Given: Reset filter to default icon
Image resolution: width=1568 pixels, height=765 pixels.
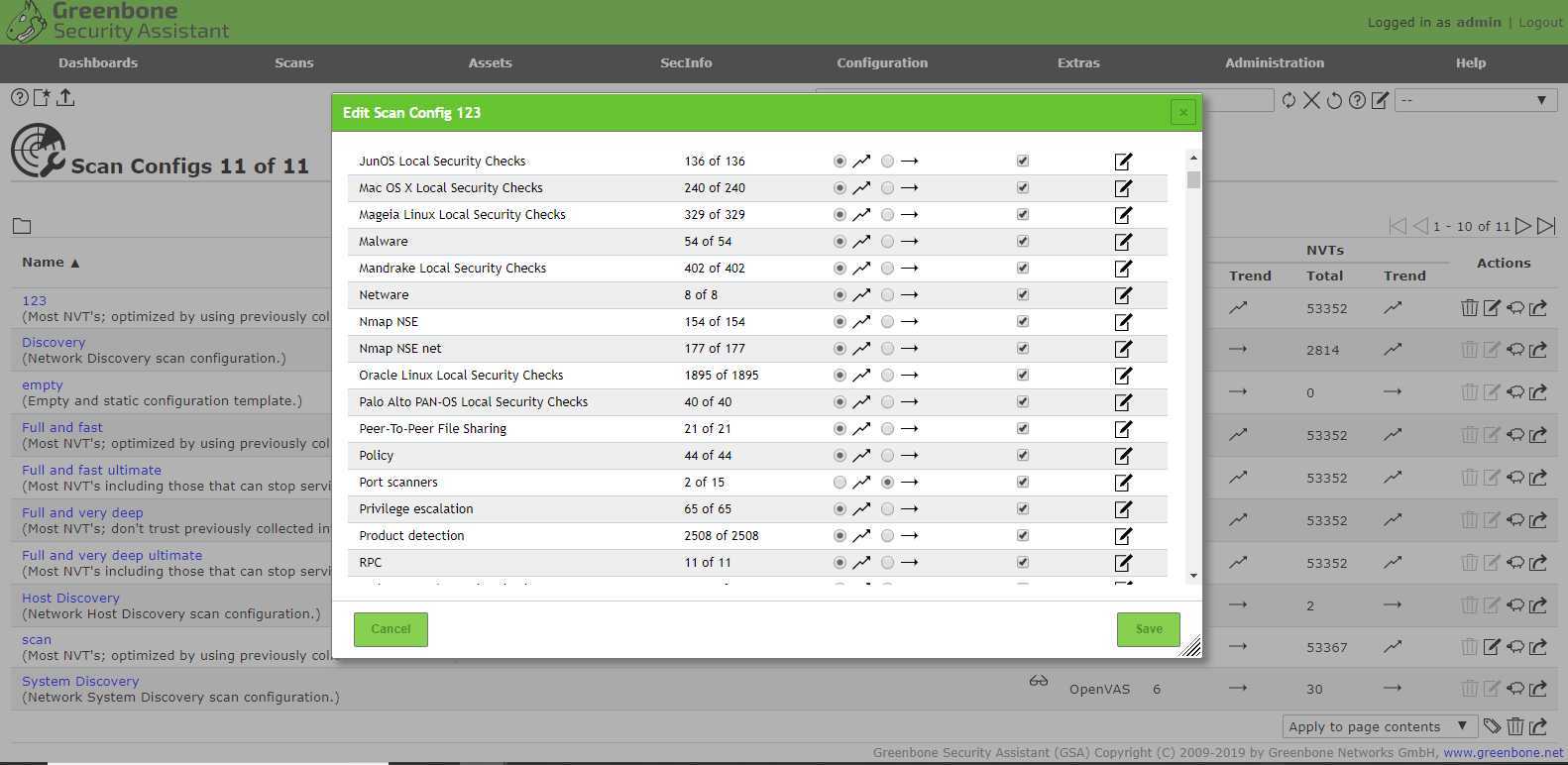Looking at the screenshot, I should [x=1334, y=100].
